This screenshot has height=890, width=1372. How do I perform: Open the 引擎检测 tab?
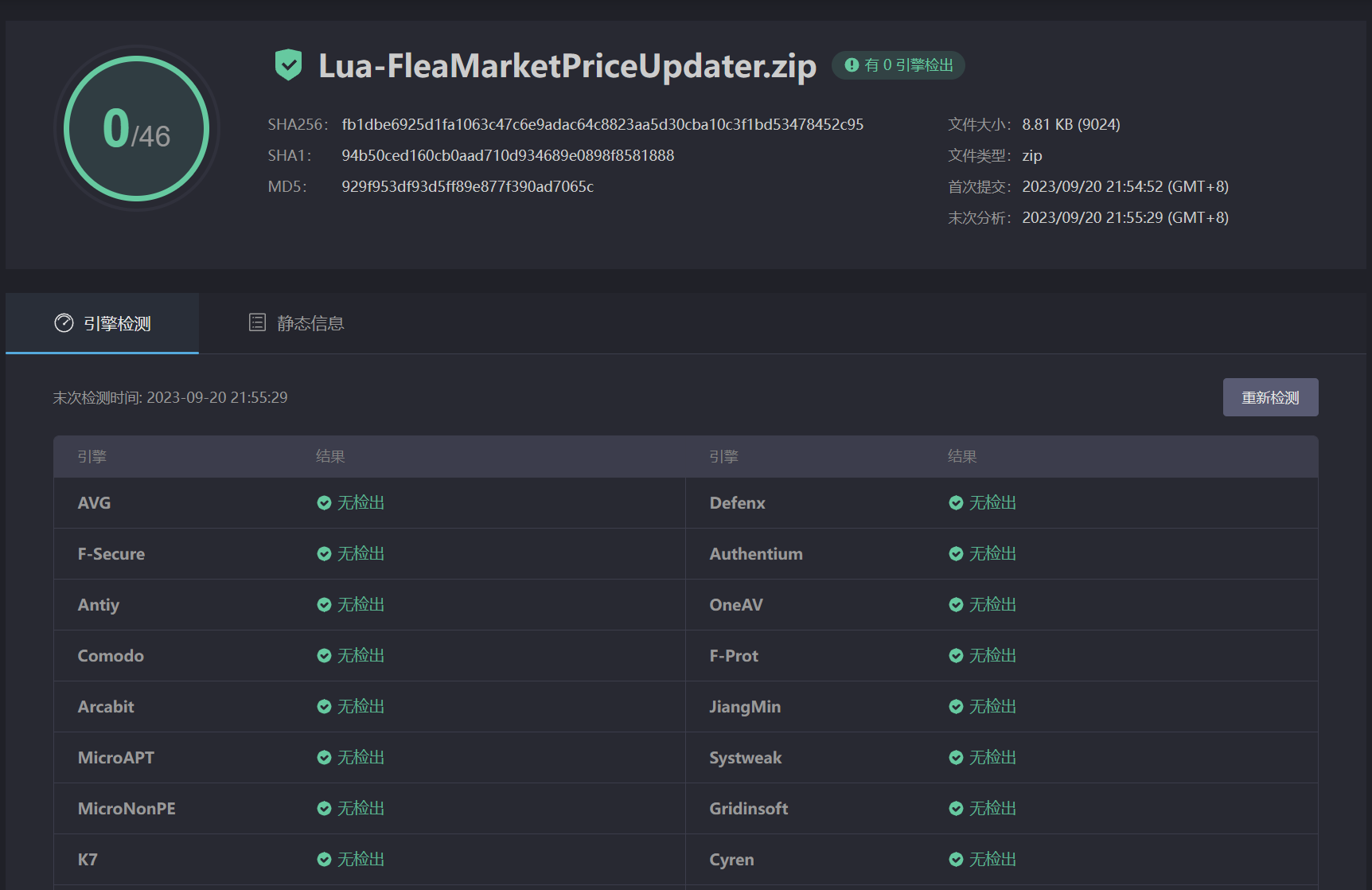pos(103,323)
